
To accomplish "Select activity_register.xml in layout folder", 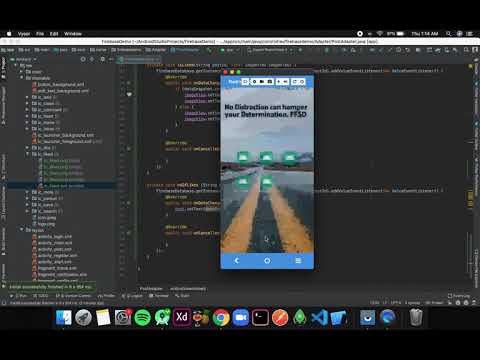I will 55,256.
